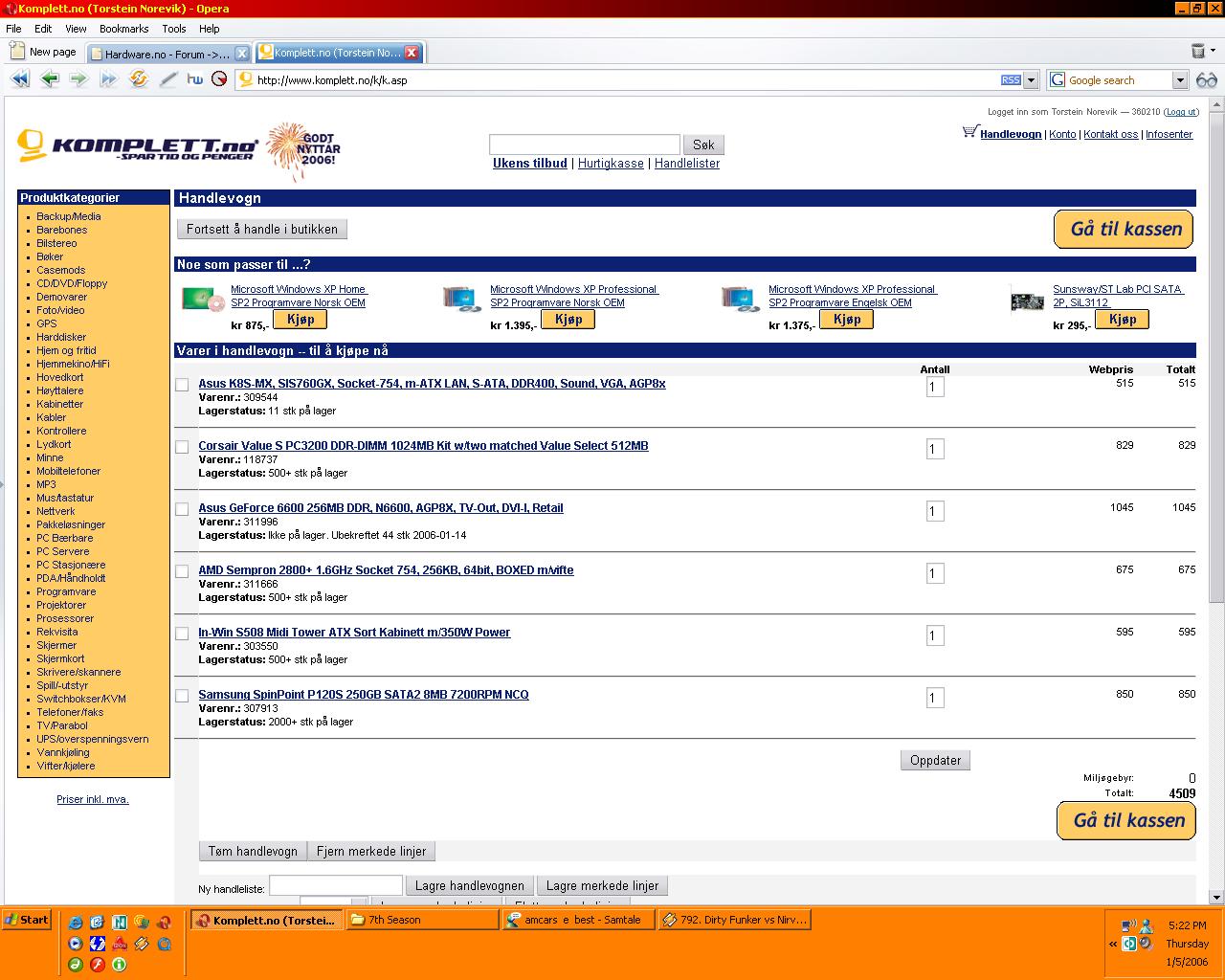Open the Tools menu

coord(174,29)
